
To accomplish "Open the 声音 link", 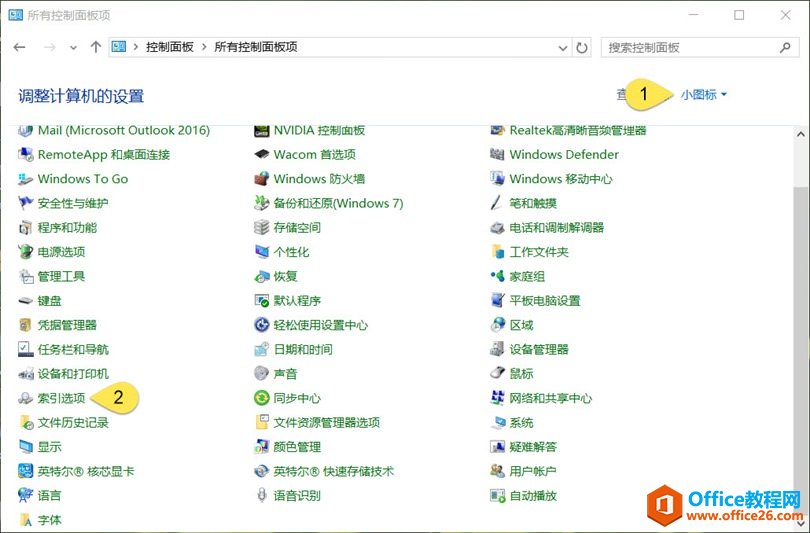I will click(x=285, y=373).
